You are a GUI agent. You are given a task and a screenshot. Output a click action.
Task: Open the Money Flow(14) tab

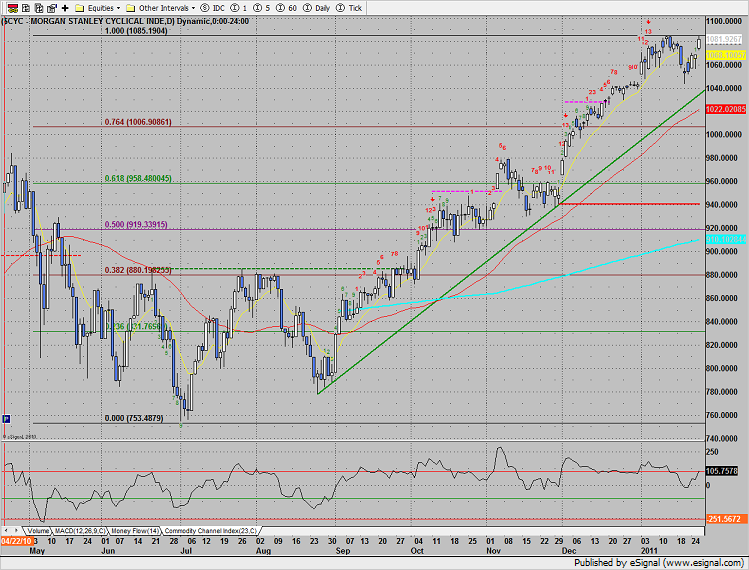(x=135, y=531)
